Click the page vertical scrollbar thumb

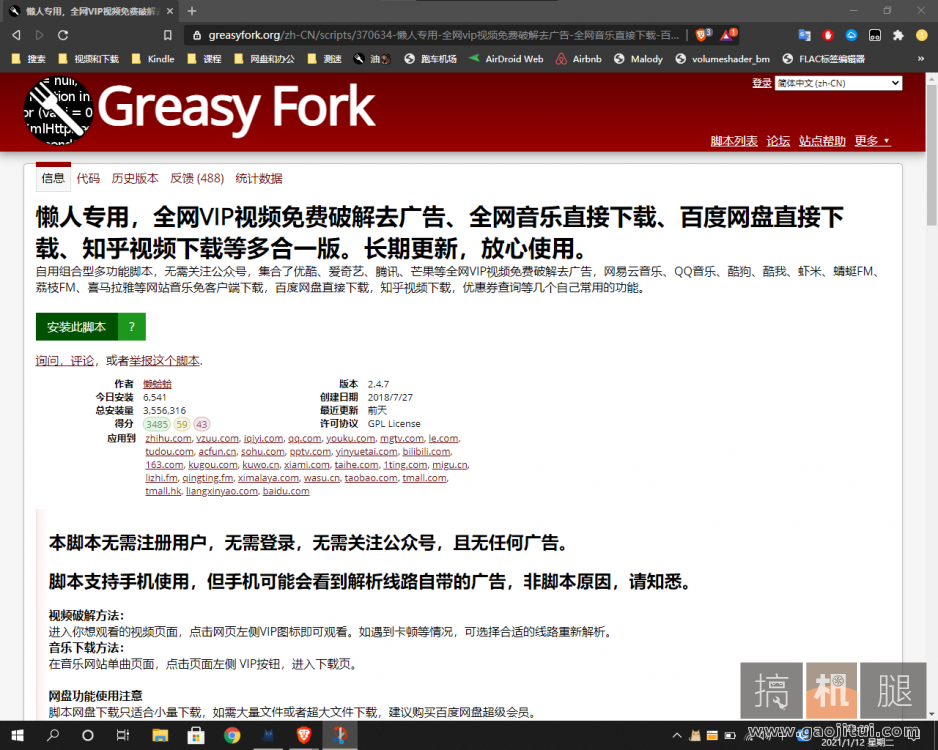pyautogui.click(x=931, y=154)
